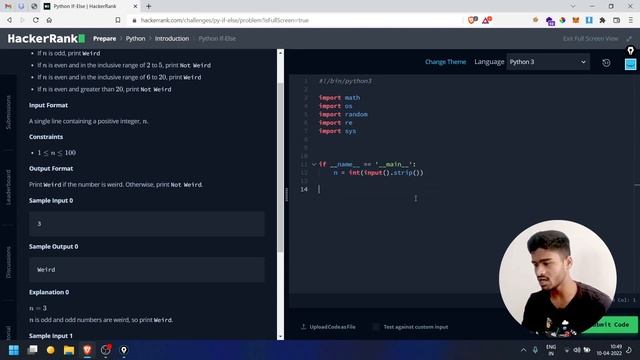Click the Sample Output 0 Weird box
Screen dimensions: 640x360
click(147, 270)
